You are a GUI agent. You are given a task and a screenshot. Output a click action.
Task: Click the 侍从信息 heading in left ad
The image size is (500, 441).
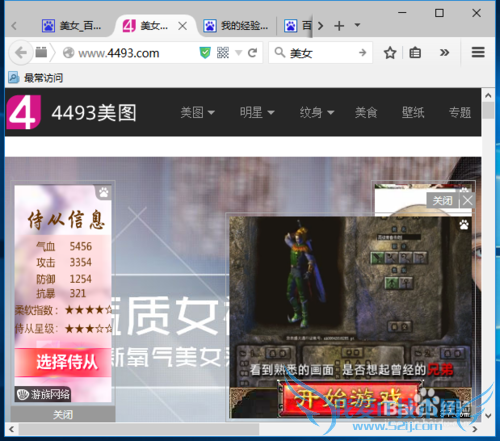pyautogui.click(x=66, y=219)
